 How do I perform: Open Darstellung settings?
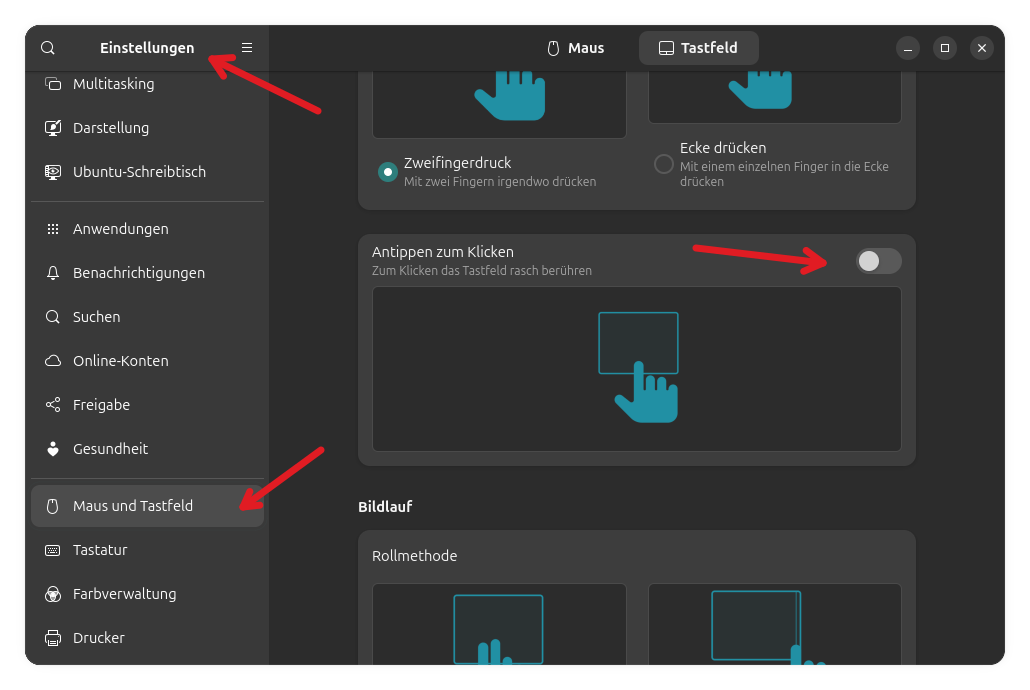[147, 128]
